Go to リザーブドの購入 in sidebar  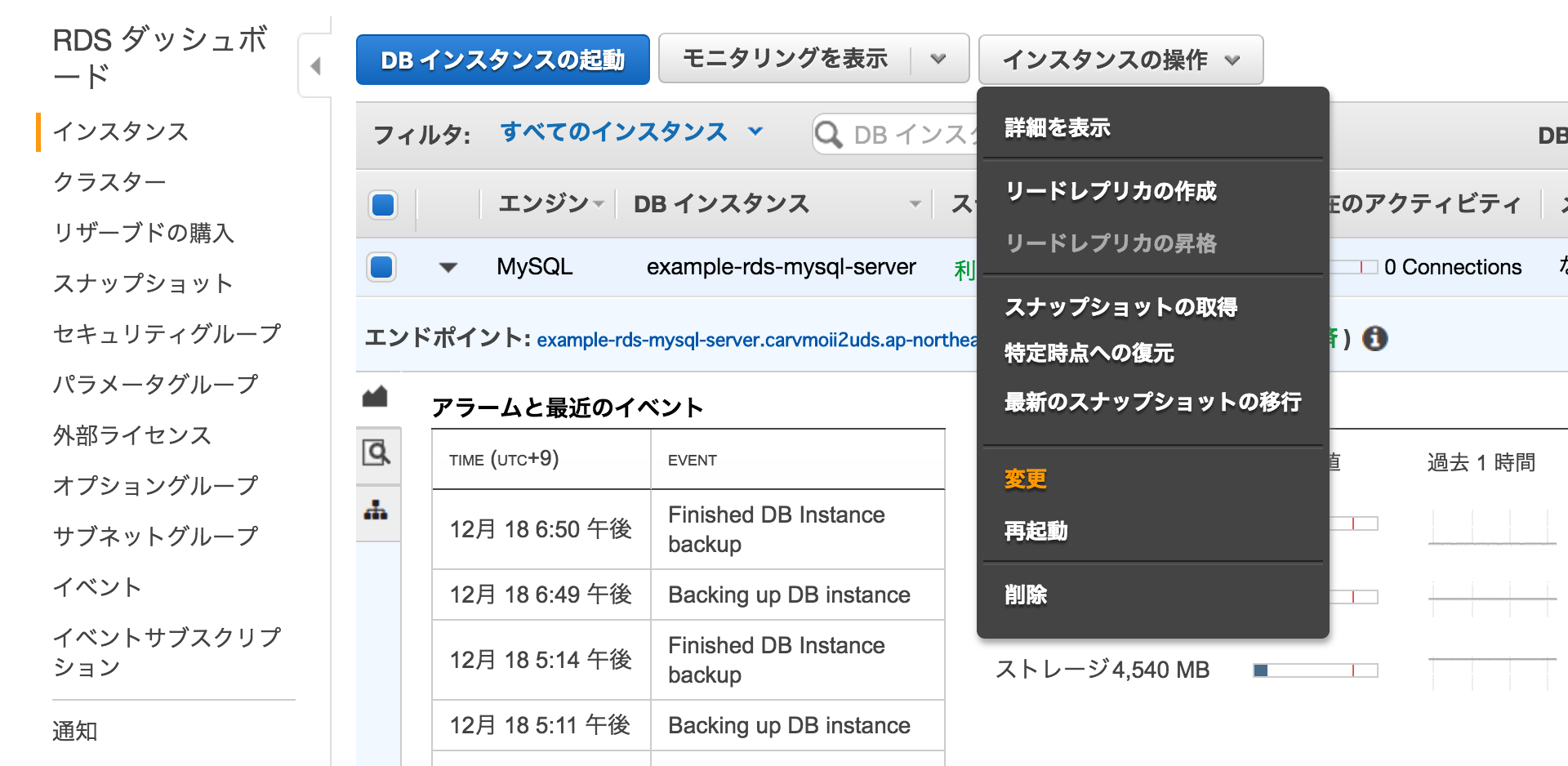pos(144,233)
